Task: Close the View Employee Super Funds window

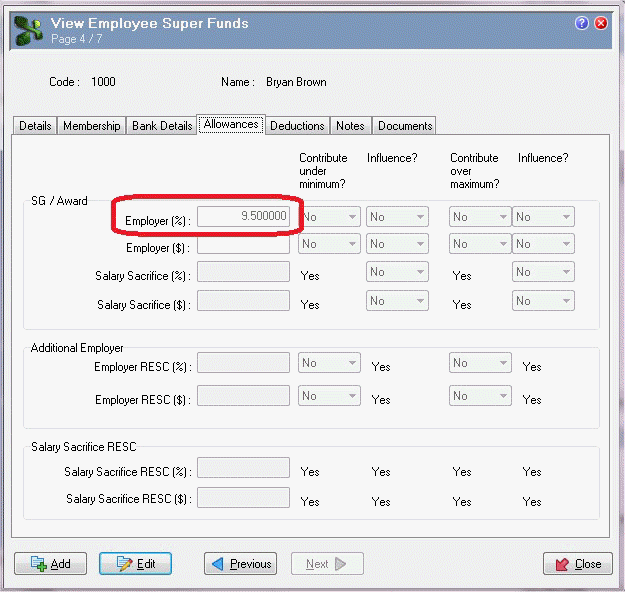Action: pos(601,22)
